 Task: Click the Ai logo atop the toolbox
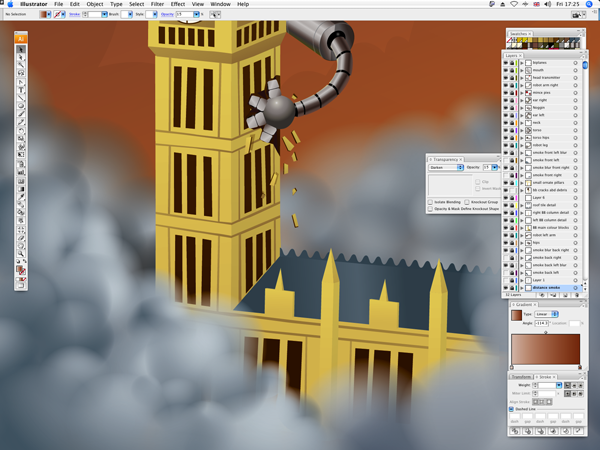pos(21,39)
